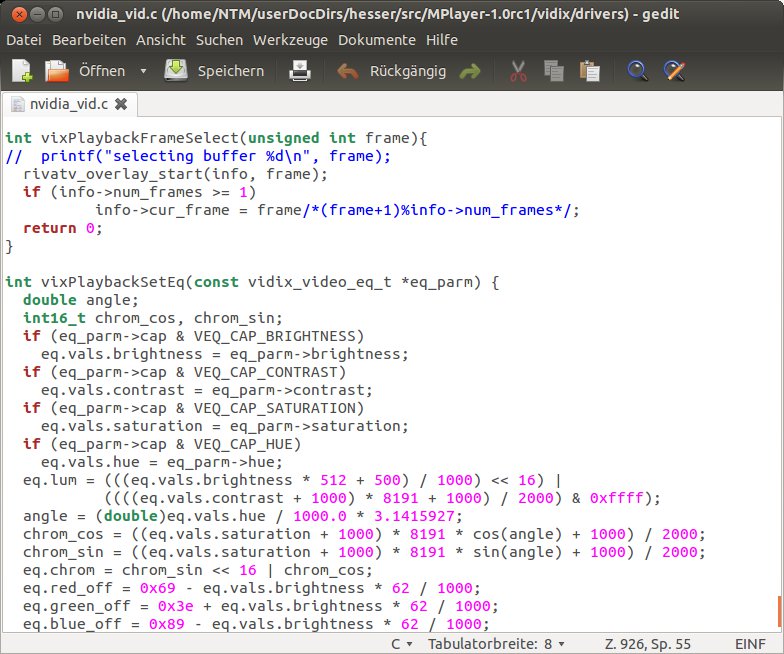Click rivatv_overlay_start call

[175, 174]
